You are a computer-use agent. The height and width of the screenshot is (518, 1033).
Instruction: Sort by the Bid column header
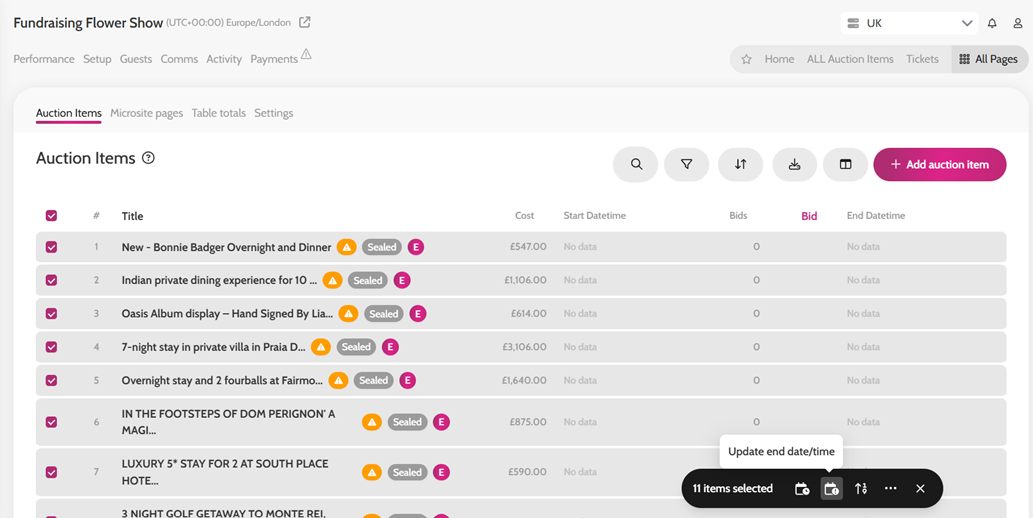pos(809,216)
